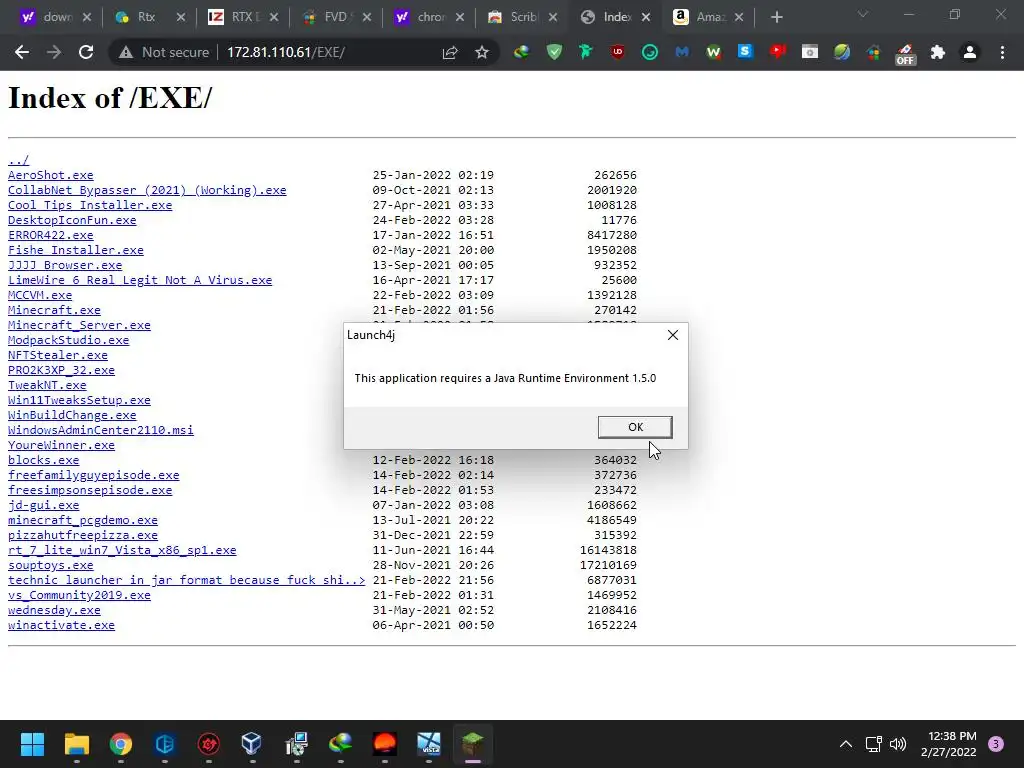Click the WindowsAdminCenter2110.msi link

click(101, 430)
